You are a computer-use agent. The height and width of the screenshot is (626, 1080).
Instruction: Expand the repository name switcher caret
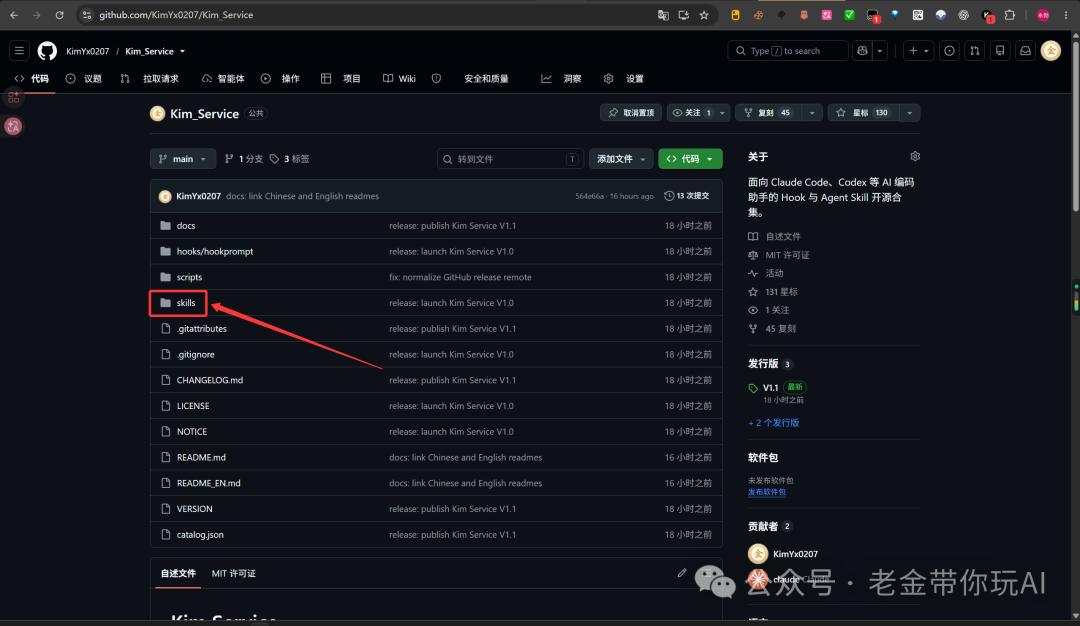tap(183, 52)
